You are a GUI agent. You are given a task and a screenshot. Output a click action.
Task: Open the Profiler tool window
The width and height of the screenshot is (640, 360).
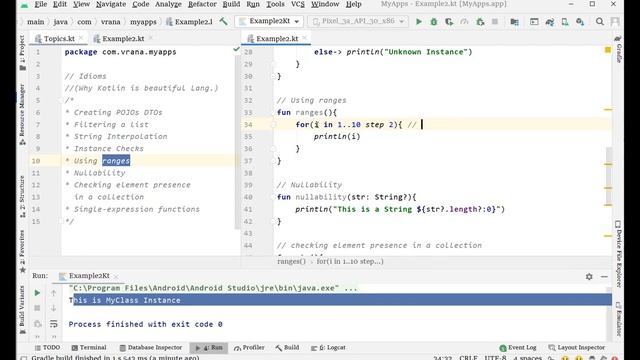tap(249, 348)
